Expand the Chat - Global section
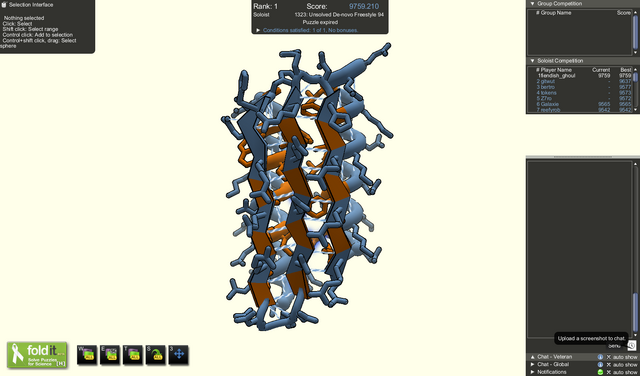Screen dimensions: 640x376 (532, 364)
